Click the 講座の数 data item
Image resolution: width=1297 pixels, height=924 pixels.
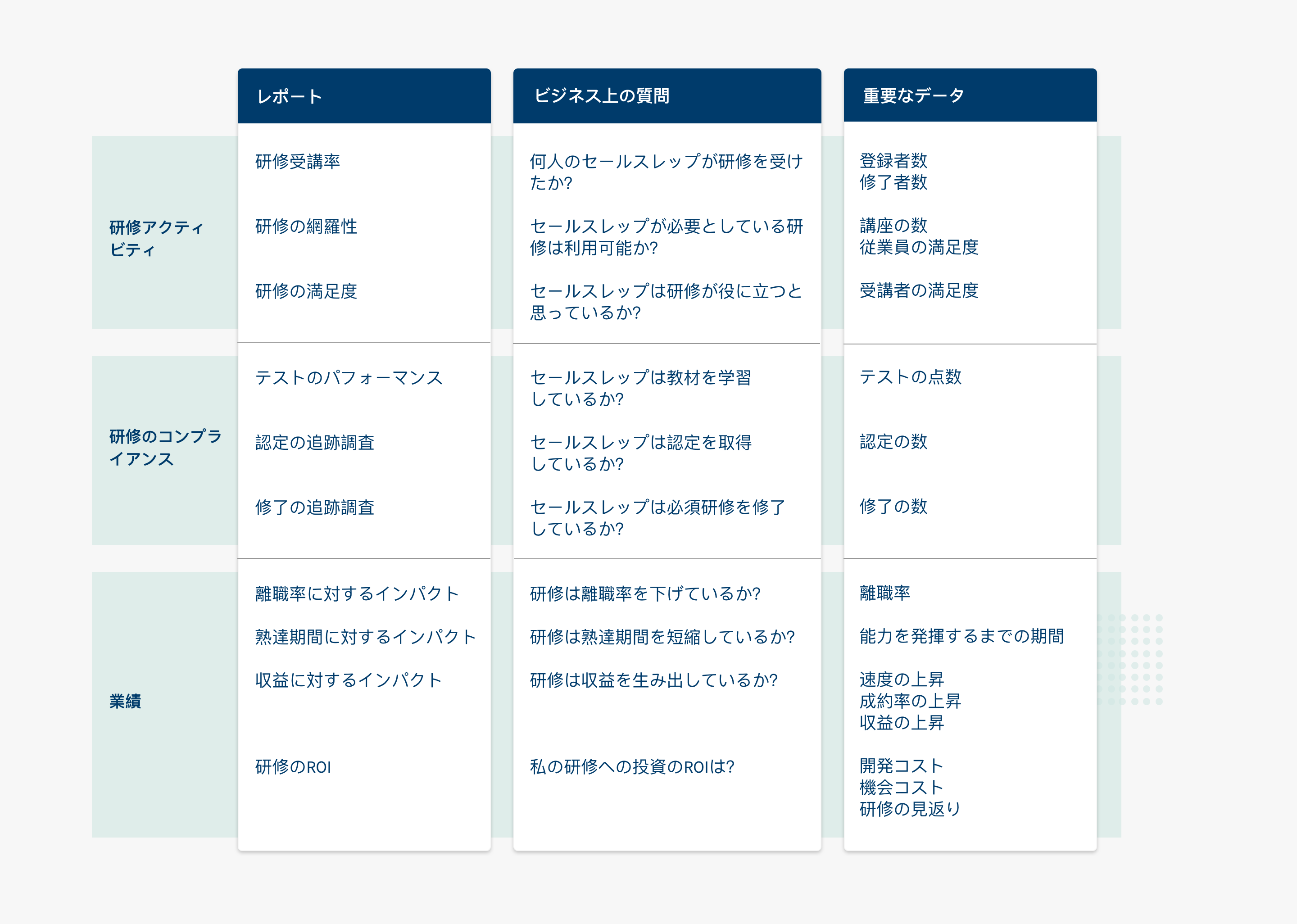(893, 225)
